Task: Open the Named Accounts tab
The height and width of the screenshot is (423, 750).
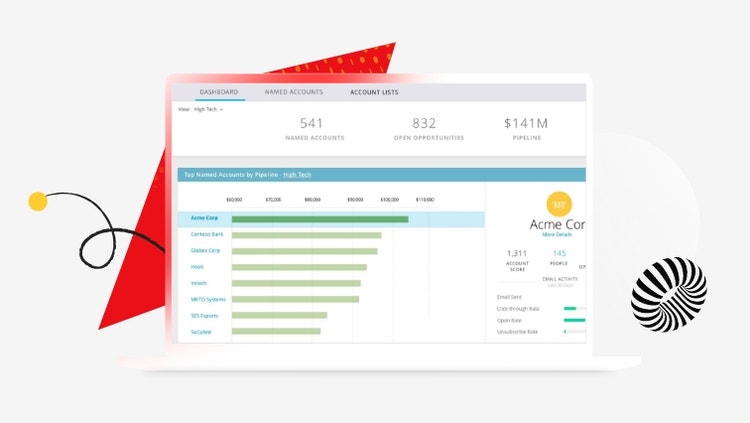Action: tap(293, 92)
